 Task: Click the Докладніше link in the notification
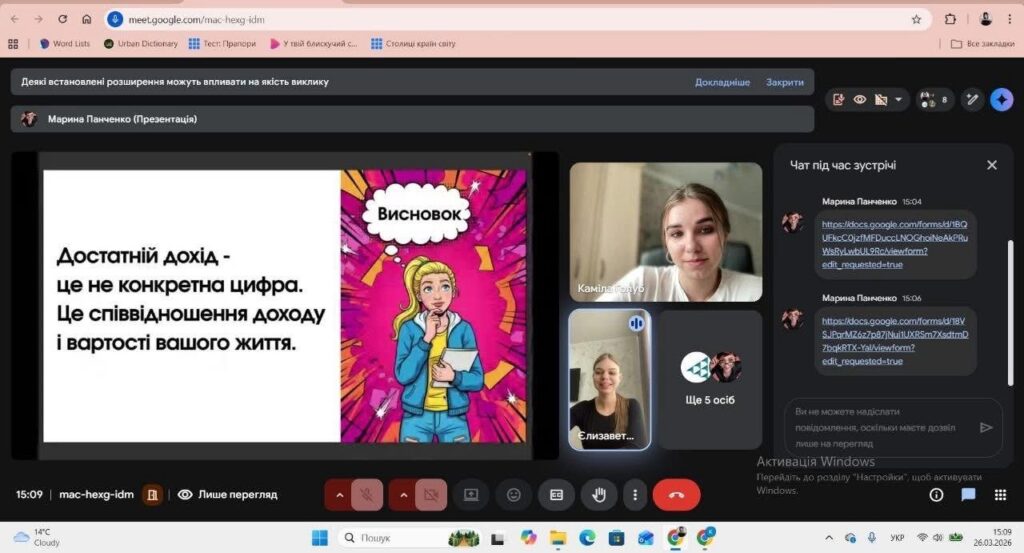click(x=722, y=82)
